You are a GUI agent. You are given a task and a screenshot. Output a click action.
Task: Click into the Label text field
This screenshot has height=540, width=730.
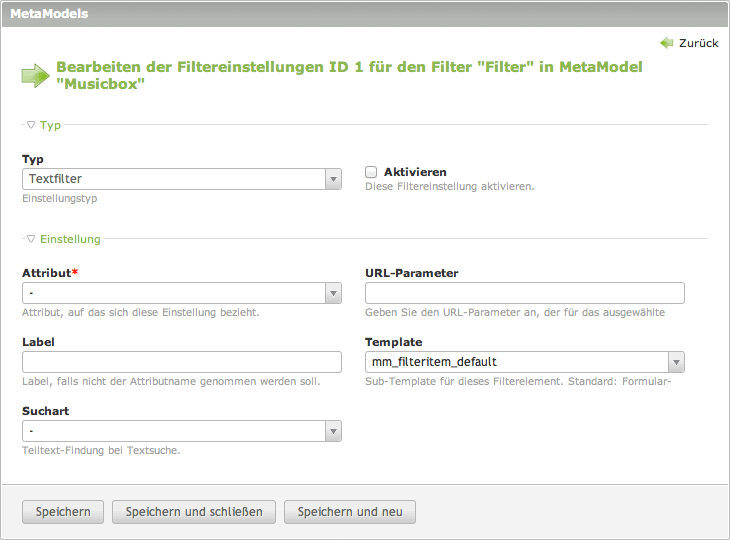(182, 362)
